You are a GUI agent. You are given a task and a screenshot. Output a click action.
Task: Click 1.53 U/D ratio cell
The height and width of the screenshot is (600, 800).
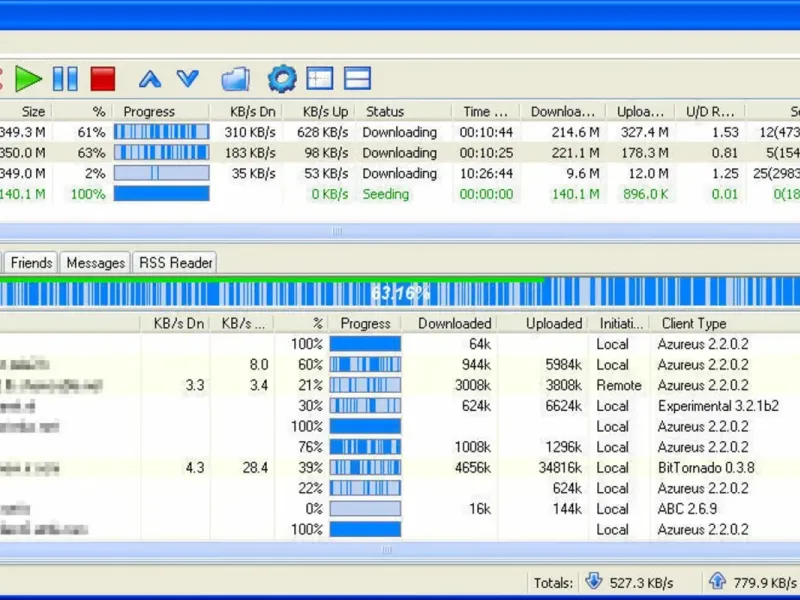(x=725, y=133)
